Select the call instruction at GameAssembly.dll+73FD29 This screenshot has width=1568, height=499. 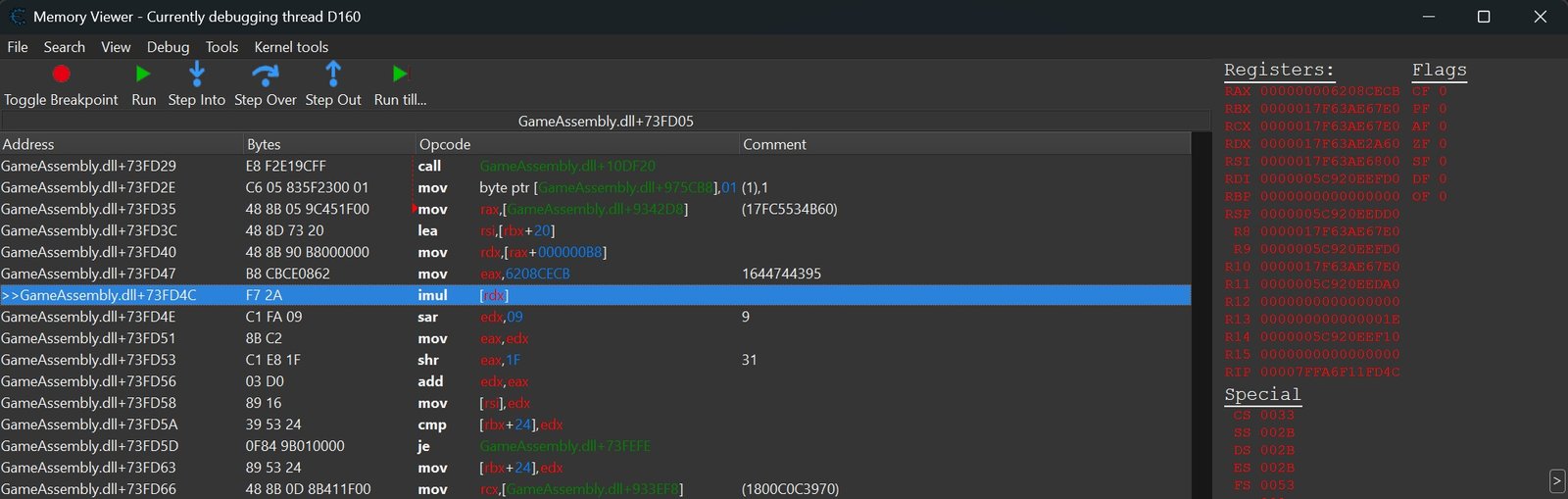pos(595,166)
